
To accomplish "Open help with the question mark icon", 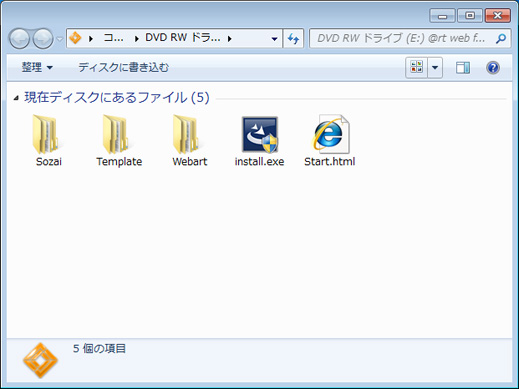I will (x=493, y=68).
